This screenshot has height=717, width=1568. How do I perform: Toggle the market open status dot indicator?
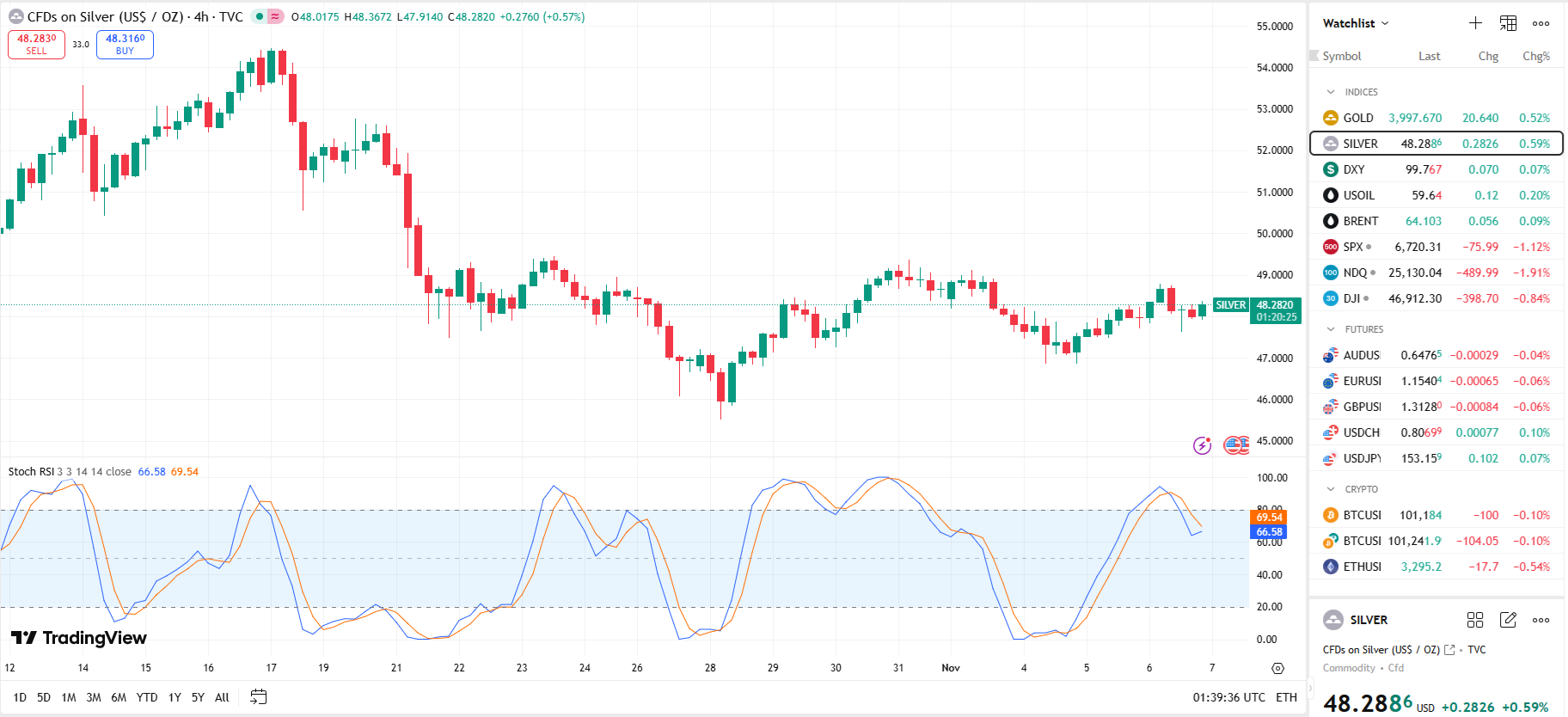point(259,16)
